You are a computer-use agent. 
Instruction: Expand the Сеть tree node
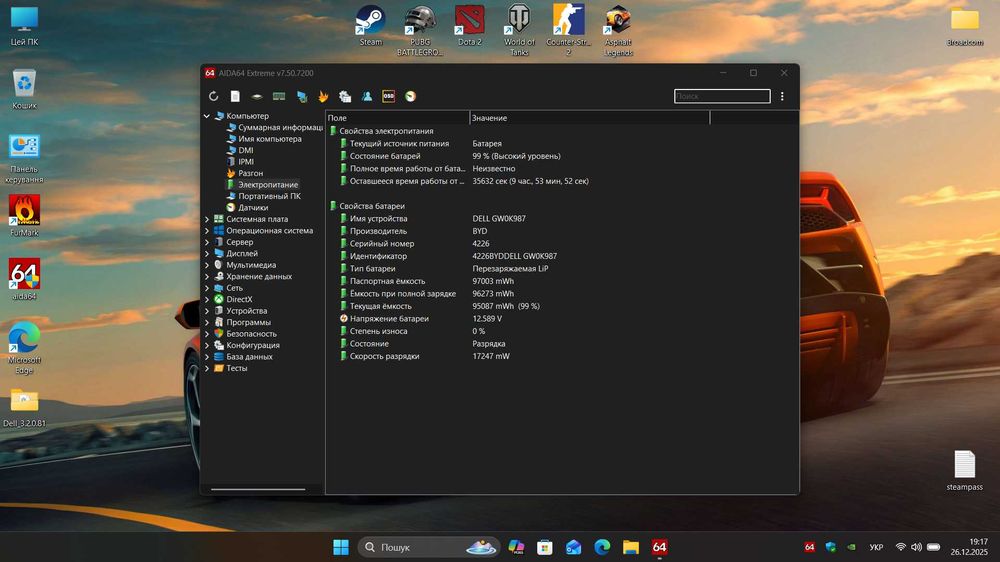coord(207,288)
